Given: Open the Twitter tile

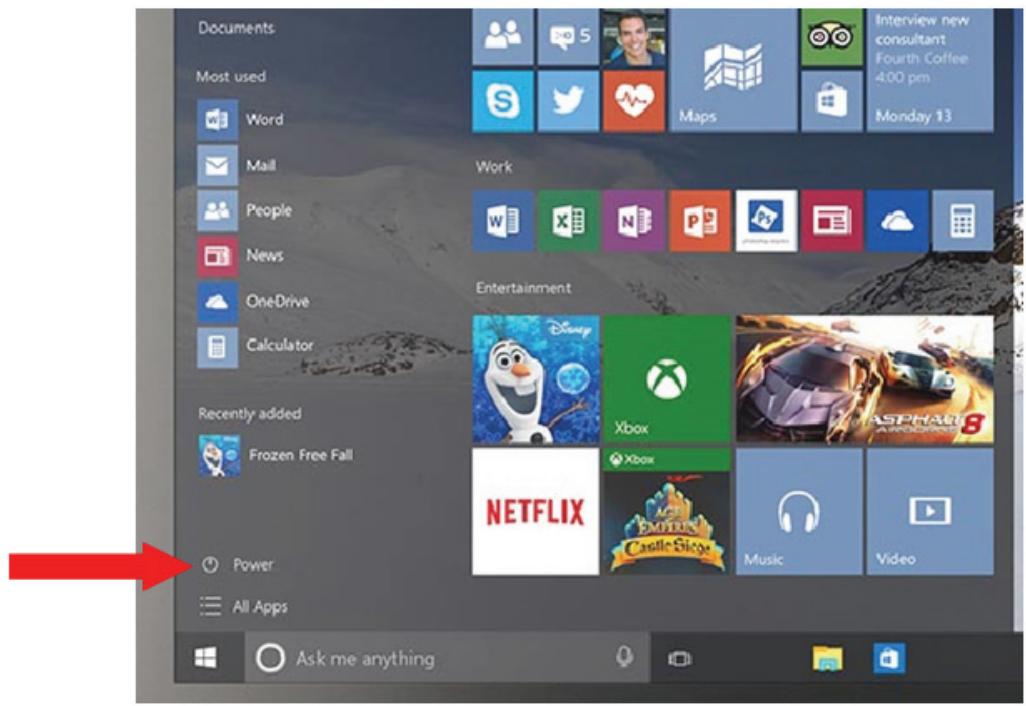Looking at the screenshot, I should pyautogui.click(x=568, y=101).
